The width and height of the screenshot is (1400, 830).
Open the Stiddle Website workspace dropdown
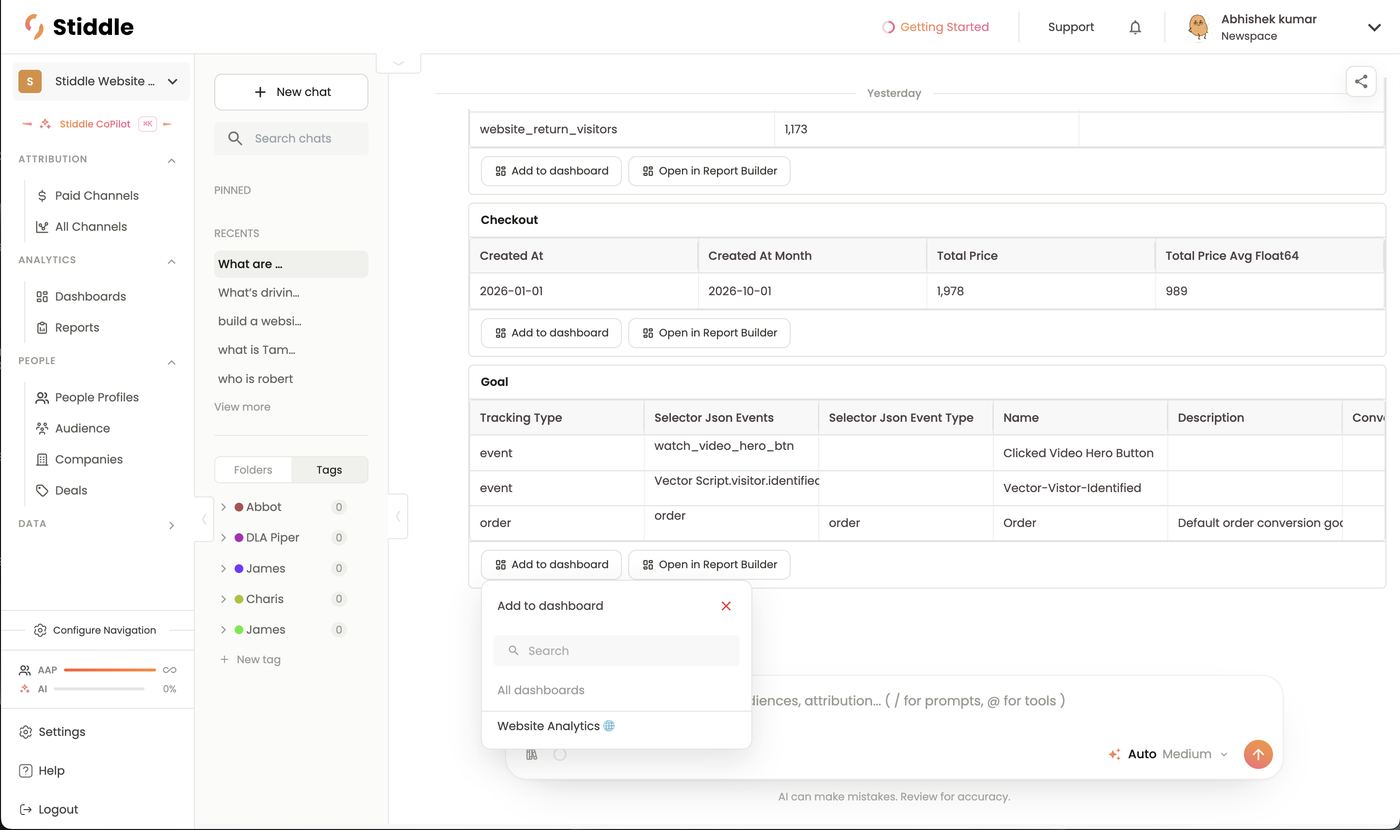(101, 82)
